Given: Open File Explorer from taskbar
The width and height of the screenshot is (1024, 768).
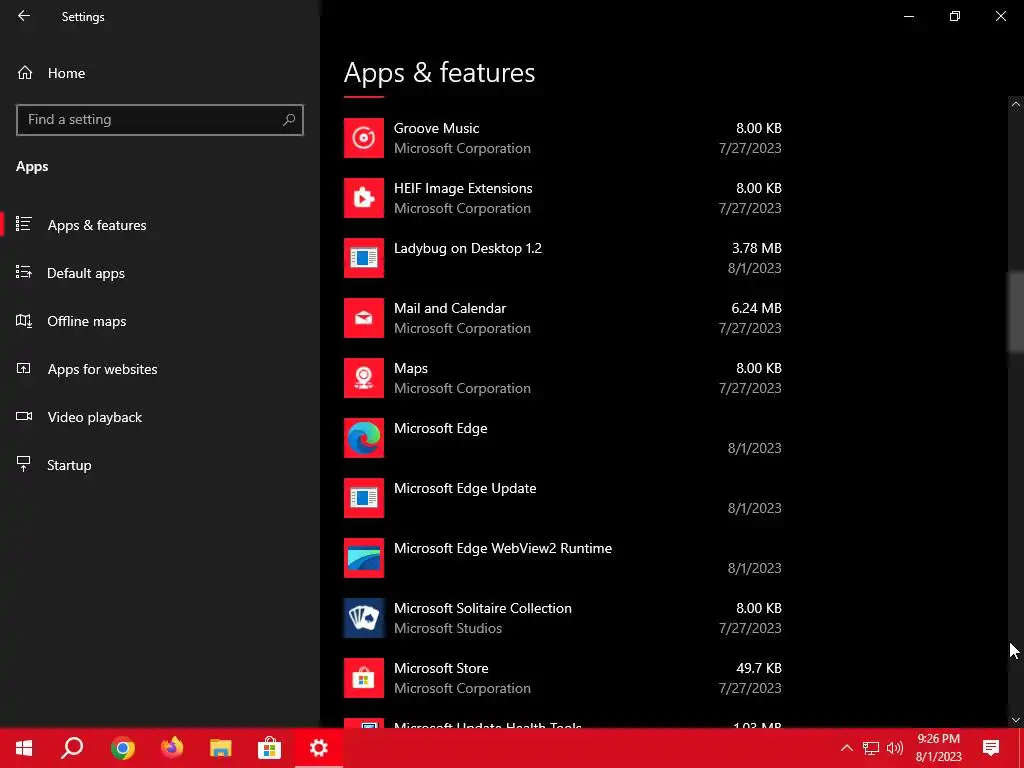Looking at the screenshot, I should click(221, 748).
